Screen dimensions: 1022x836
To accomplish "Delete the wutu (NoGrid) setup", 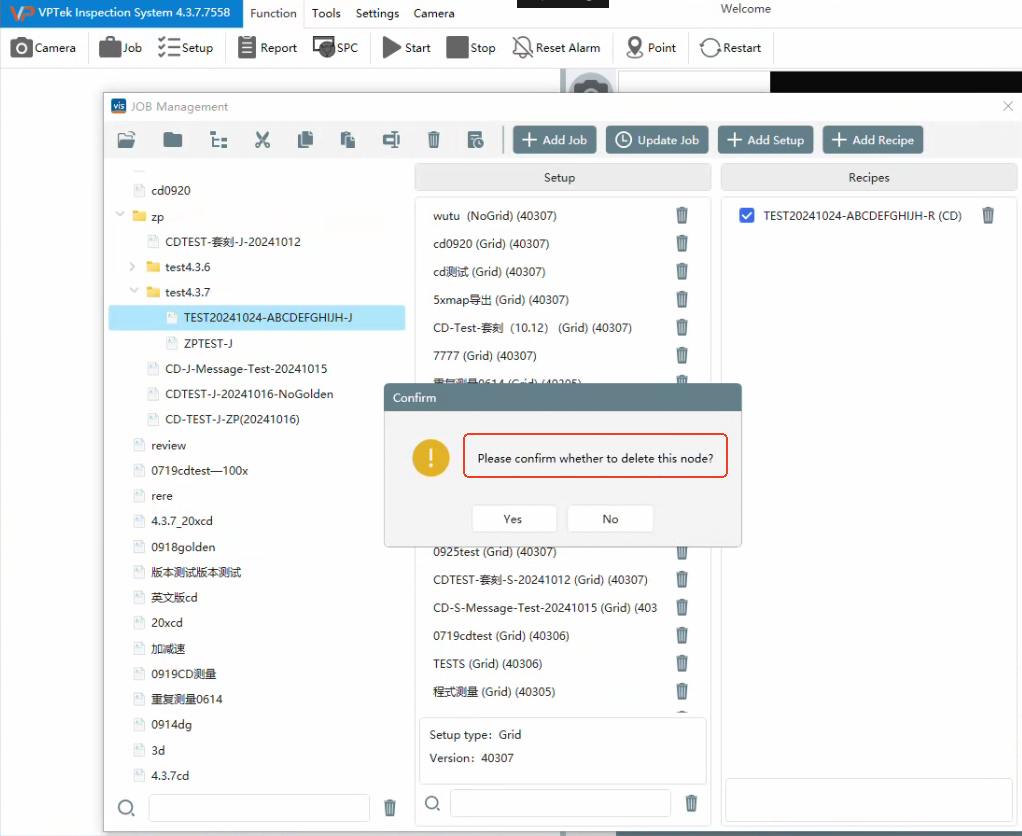I will (x=682, y=215).
